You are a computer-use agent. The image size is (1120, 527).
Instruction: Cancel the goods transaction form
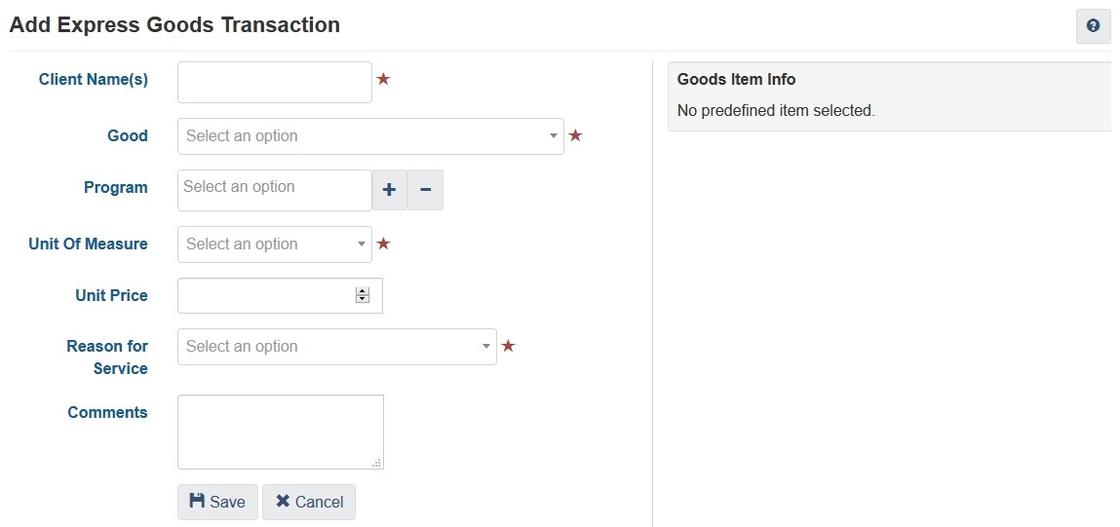(x=309, y=502)
